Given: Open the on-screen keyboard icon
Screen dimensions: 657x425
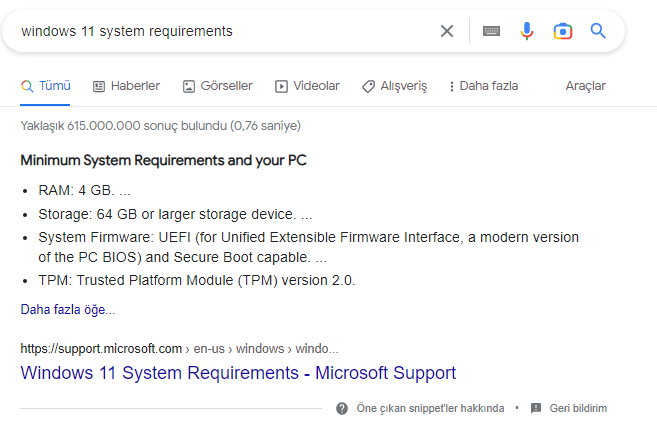Looking at the screenshot, I should tap(491, 31).
